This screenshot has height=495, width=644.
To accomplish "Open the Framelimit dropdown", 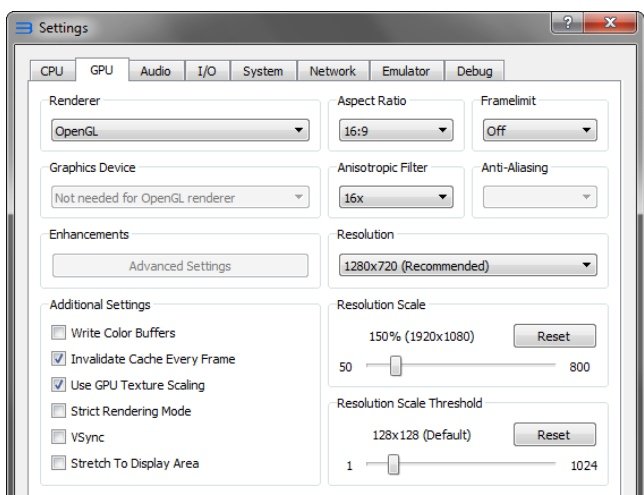I will tap(539, 130).
